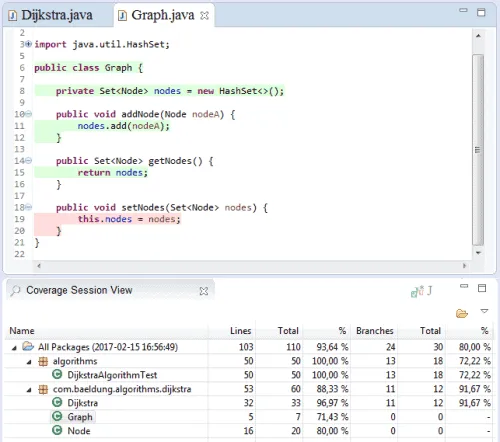
Task: Close the Graph.java editor tab
Action: tap(204, 16)
